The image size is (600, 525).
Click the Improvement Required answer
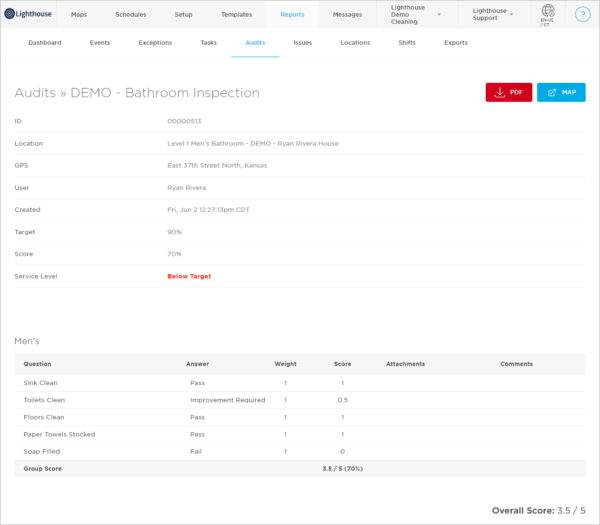point(228,400)
